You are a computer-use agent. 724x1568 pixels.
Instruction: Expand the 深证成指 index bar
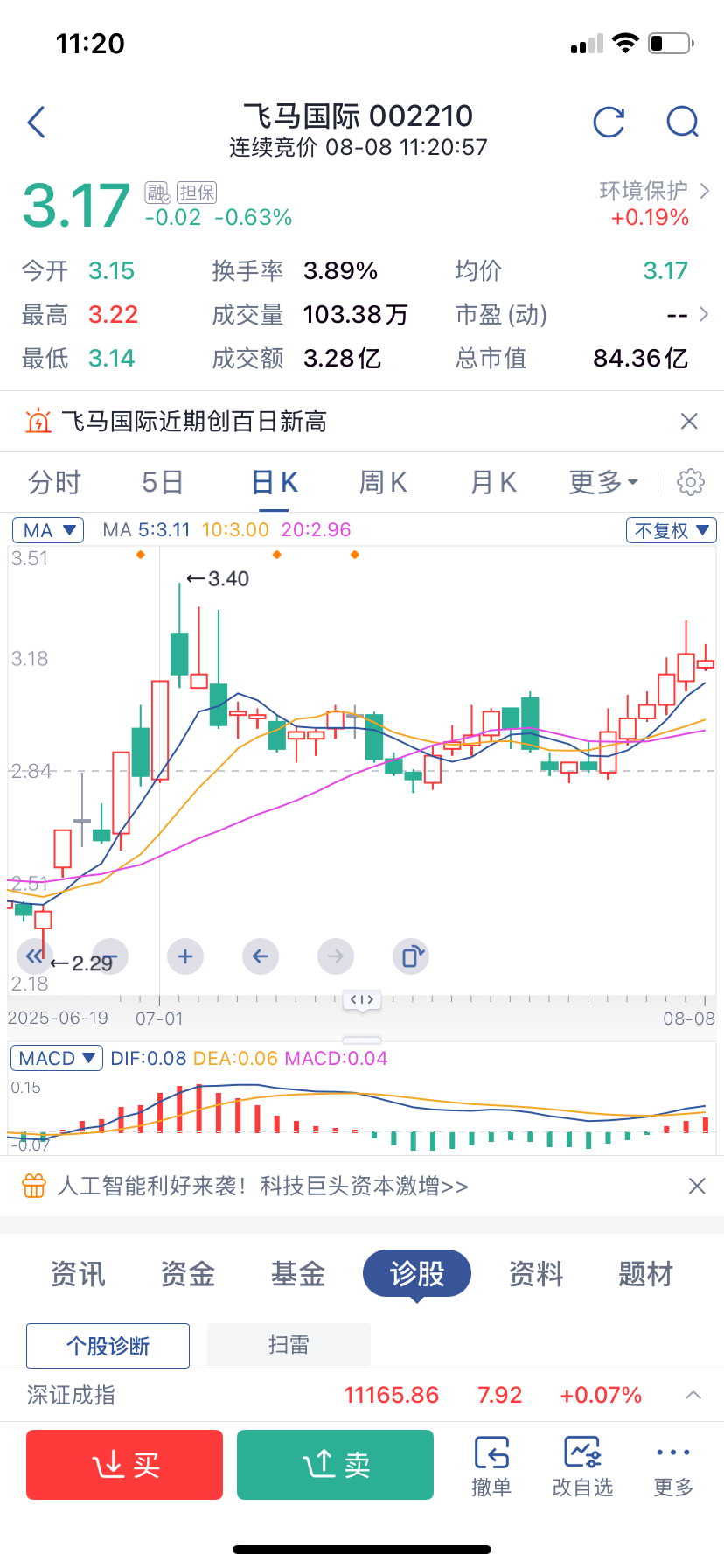(693, 1395)
